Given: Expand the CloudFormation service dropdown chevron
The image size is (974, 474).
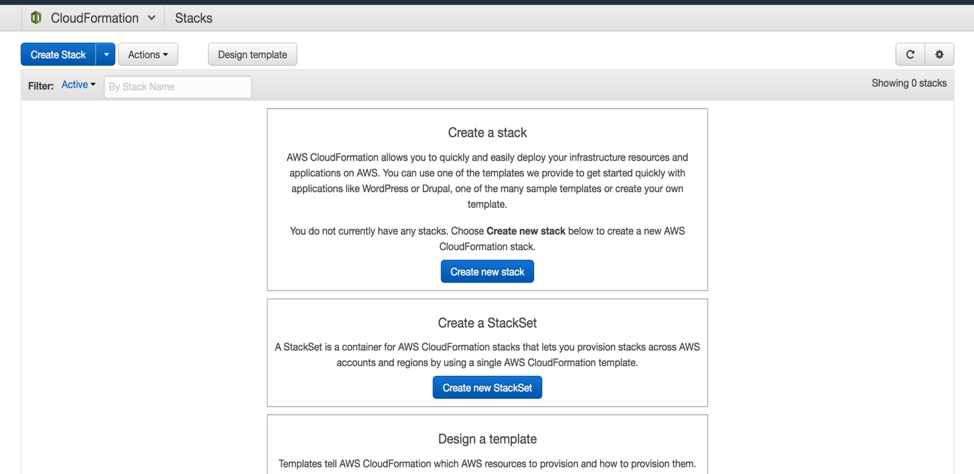Looking at the screenshot, I should coord(152,18).
